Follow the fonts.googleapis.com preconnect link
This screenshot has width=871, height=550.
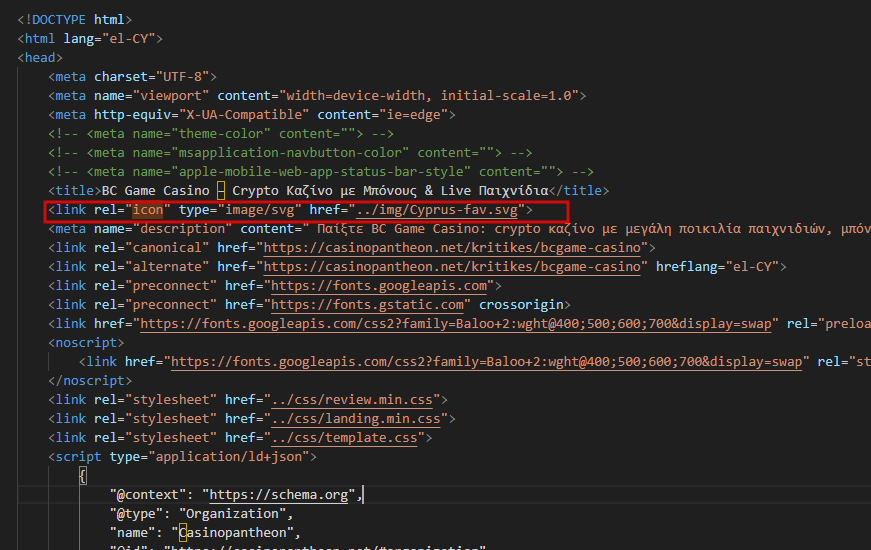(x=379, y=286)
